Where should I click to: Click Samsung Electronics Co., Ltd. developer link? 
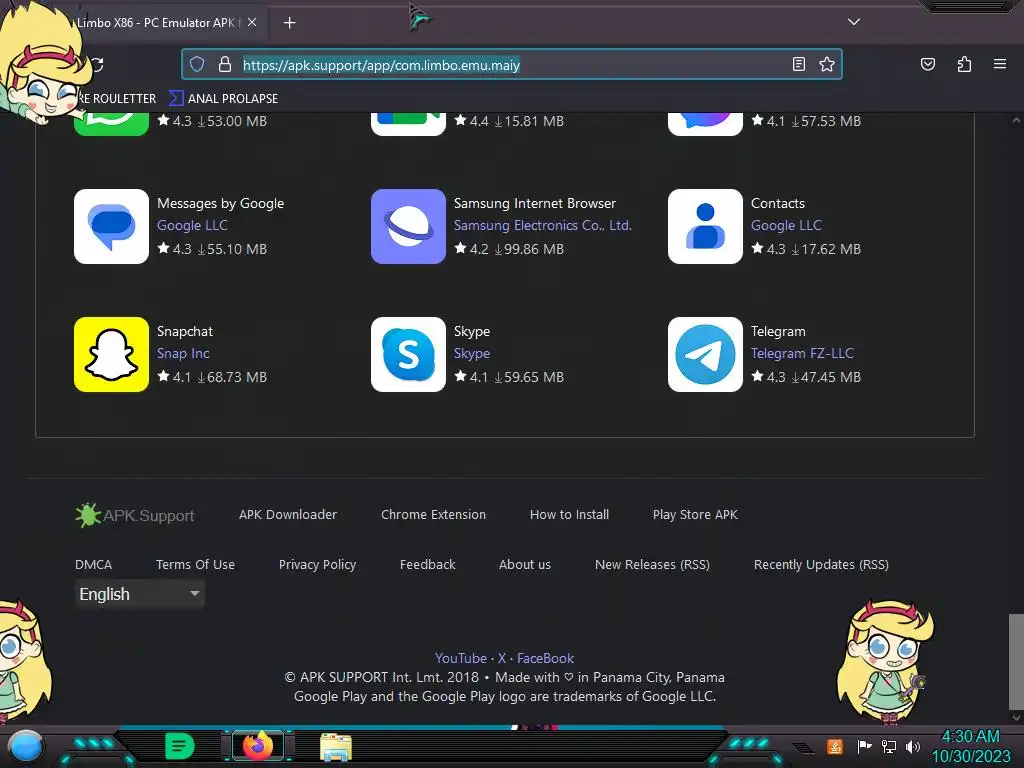pos(543,225)
